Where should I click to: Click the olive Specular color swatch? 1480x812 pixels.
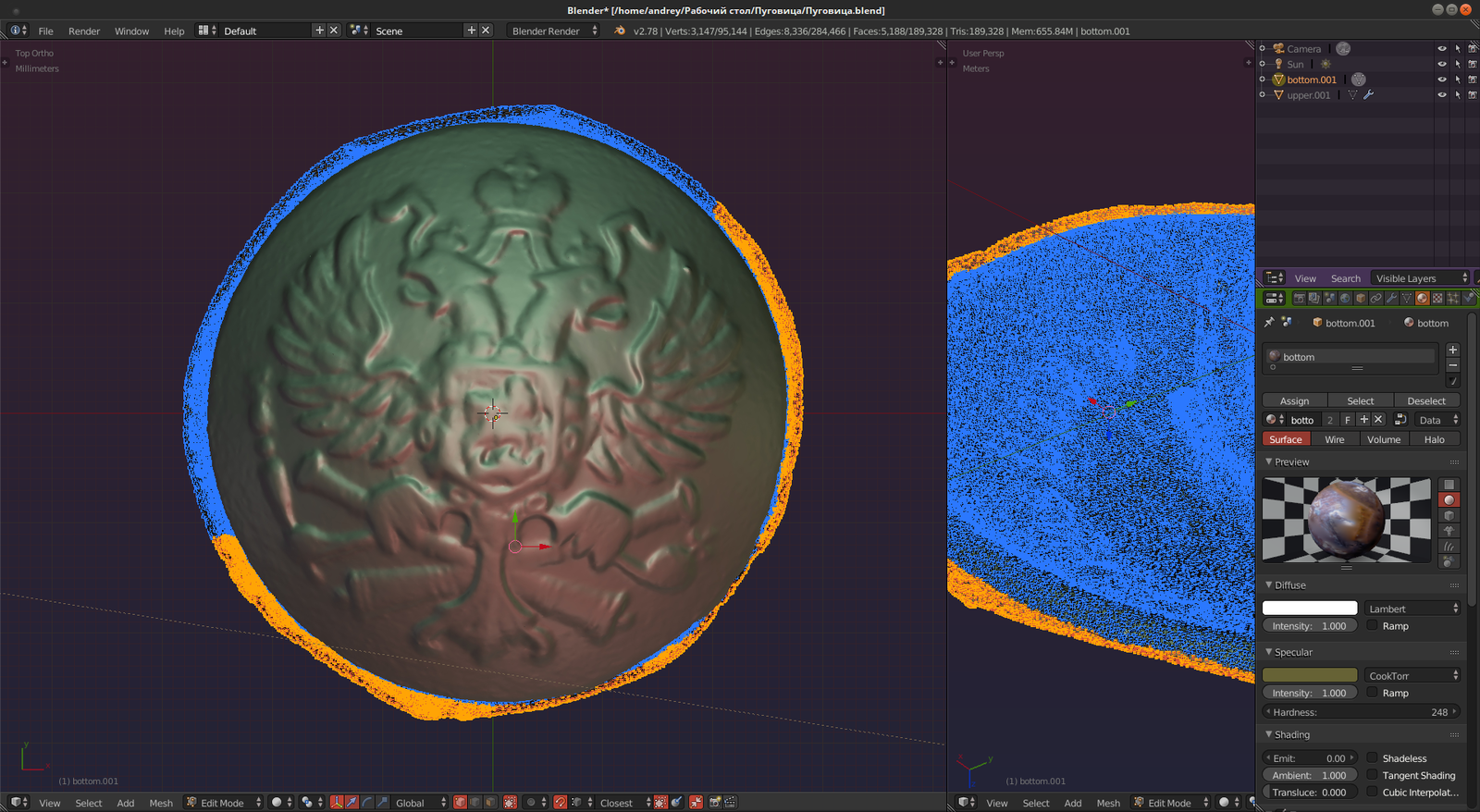pyautogui.click(x=1310, y=675)
